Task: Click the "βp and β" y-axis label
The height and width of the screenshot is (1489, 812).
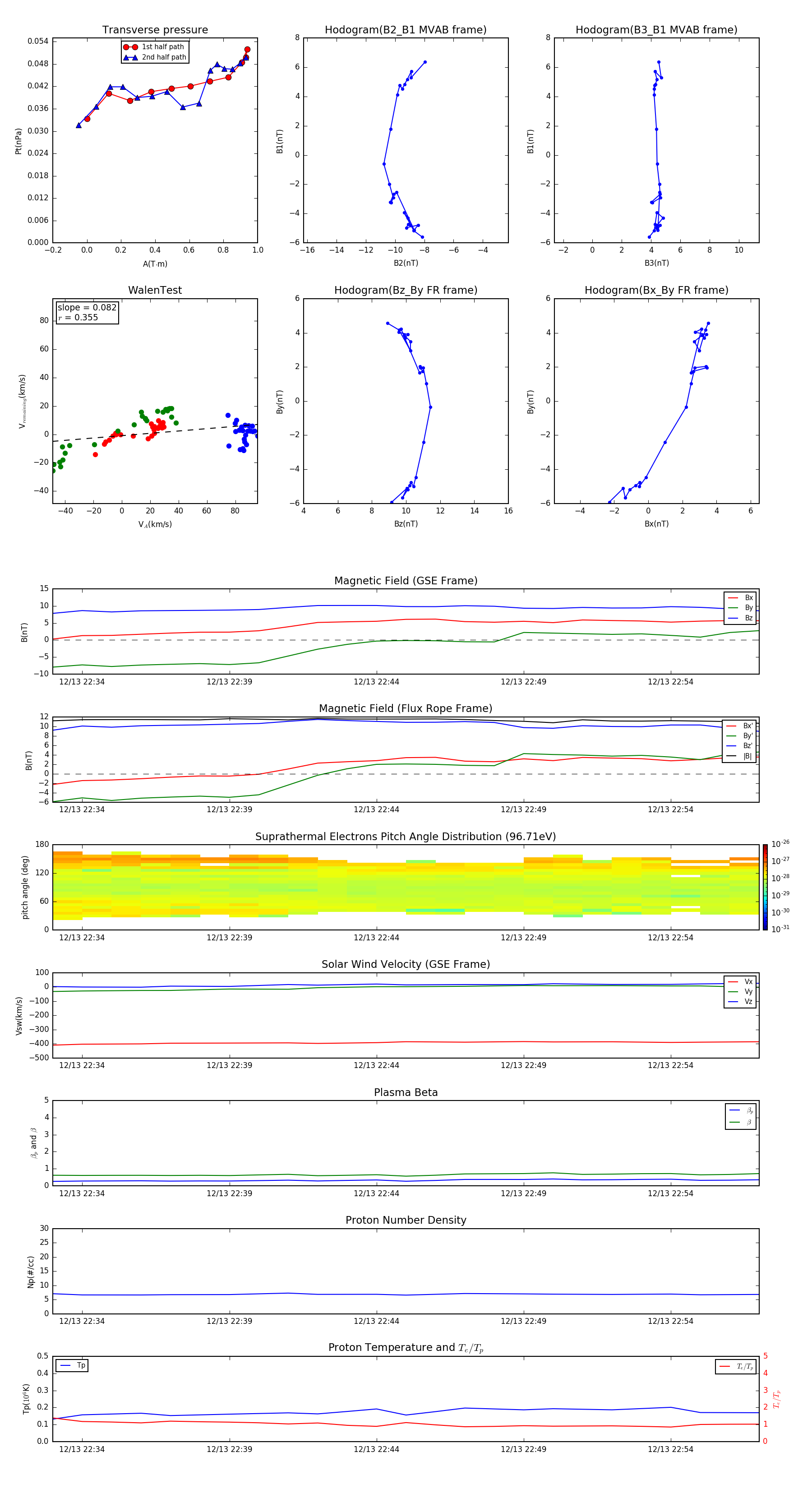Action: (33, 1143)
